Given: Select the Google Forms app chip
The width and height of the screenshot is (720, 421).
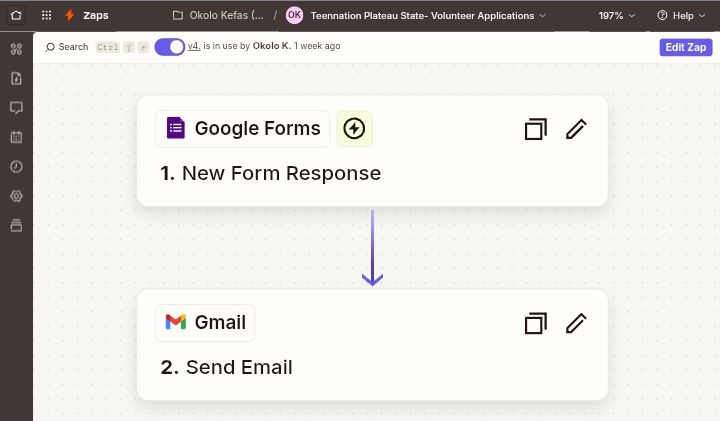Looking at the screenshot, I should pos(242,129).
